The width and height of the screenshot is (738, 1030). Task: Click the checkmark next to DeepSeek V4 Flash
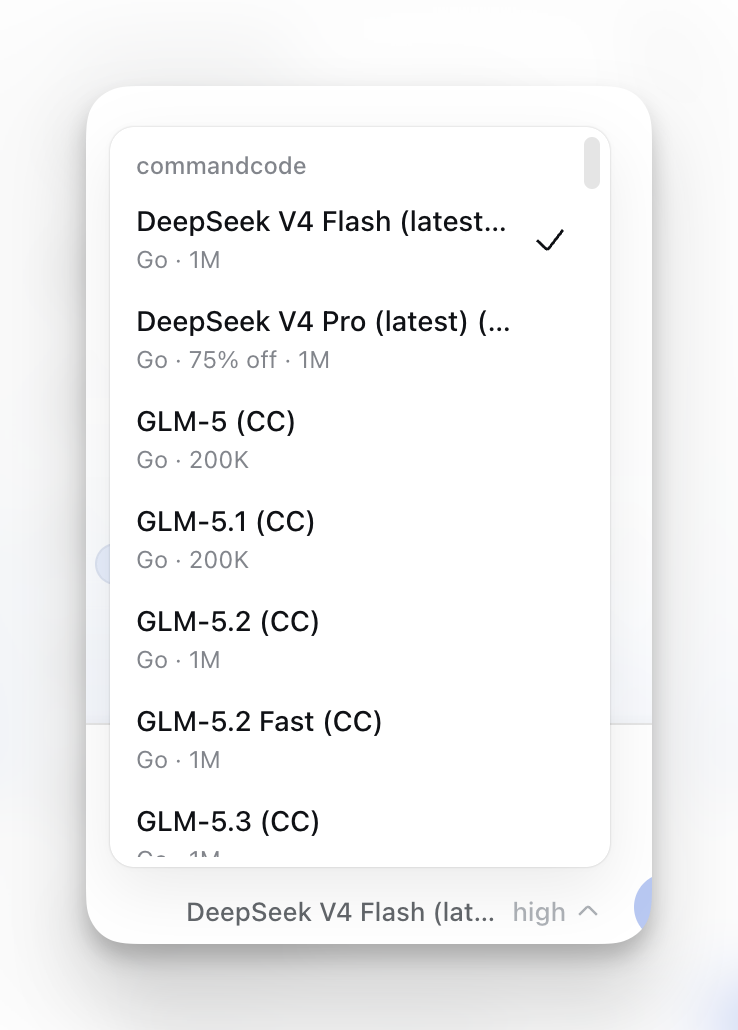coord(550,240)
